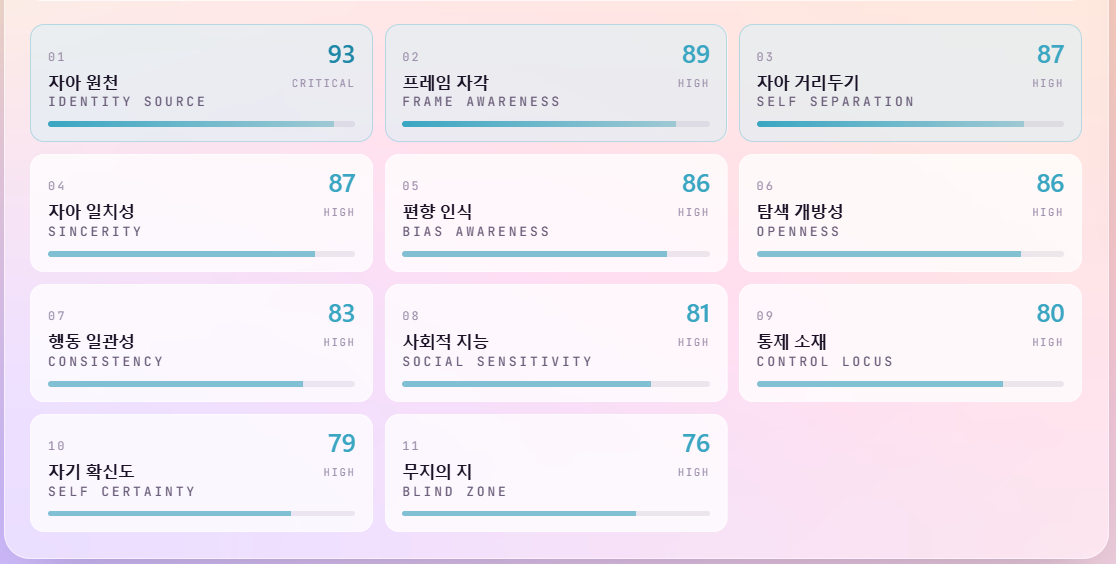Open the 자기 확신도 Self Certainty card
Image resolution: width=1116 pixels, height=564 pixels.
[201, 473]
